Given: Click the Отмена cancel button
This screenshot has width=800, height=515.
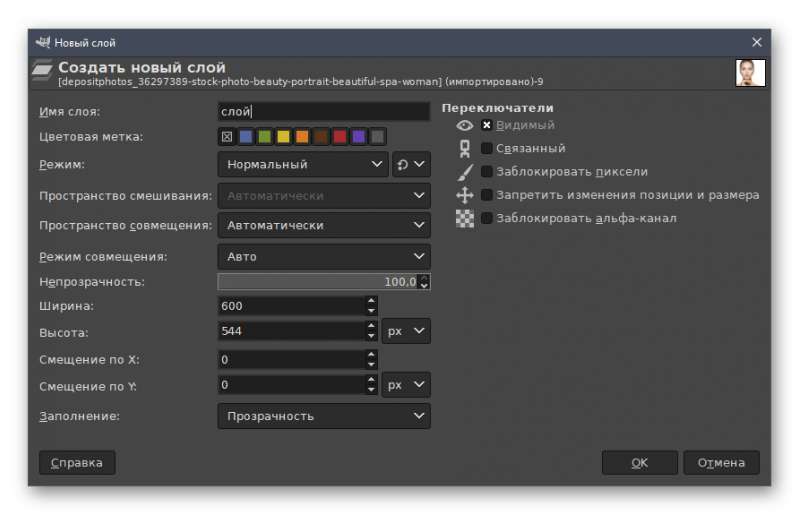Looking at the screenshot, I should pyautogui.click(x=721, y=462).
